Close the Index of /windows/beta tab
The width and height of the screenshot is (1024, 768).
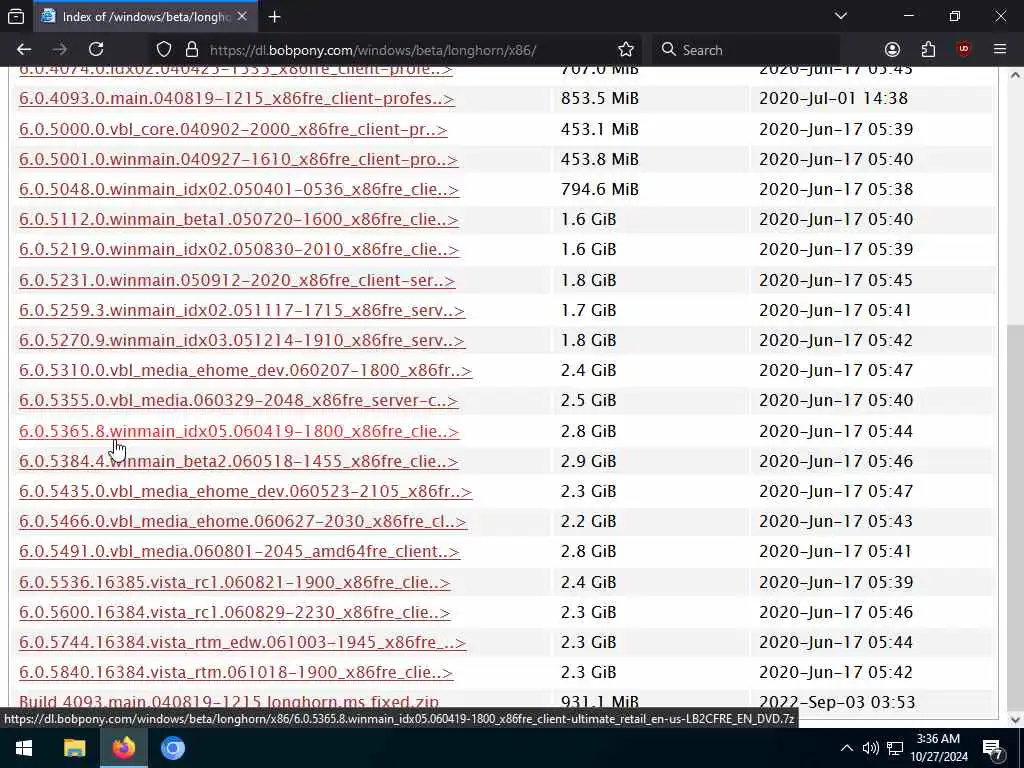click(x=242, y=16)
